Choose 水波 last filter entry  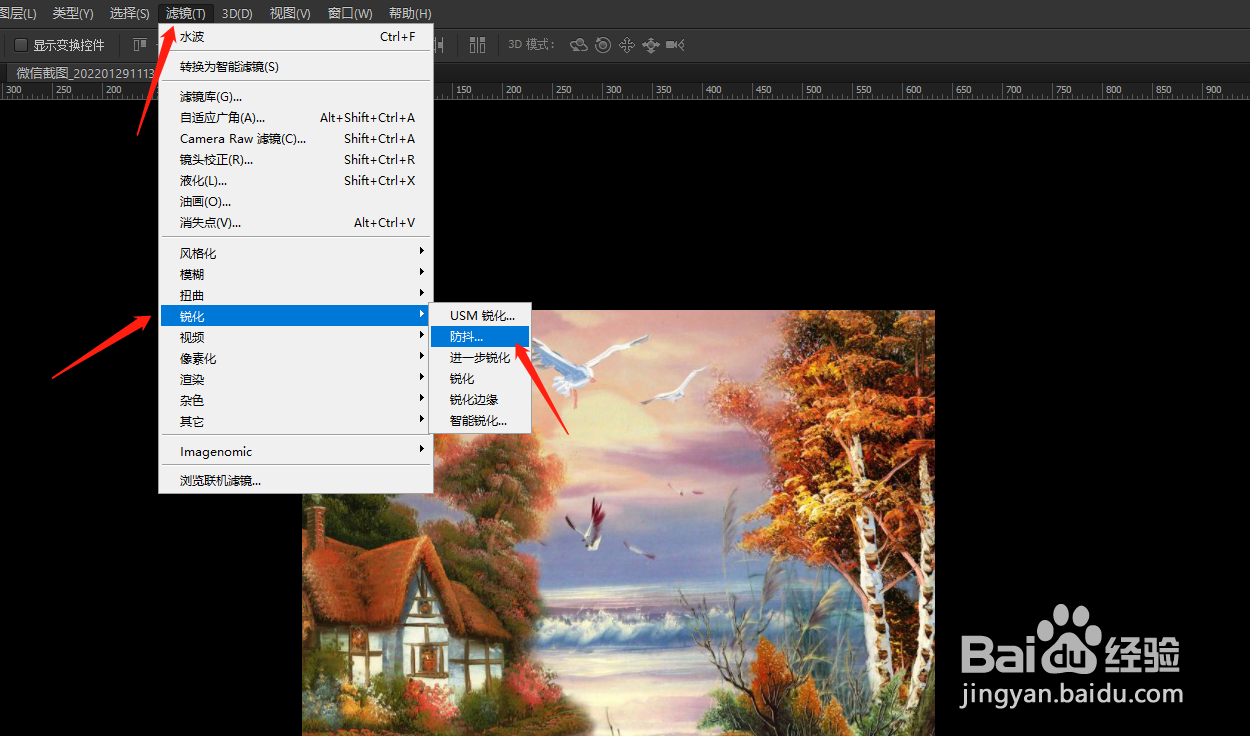point(296,36)
